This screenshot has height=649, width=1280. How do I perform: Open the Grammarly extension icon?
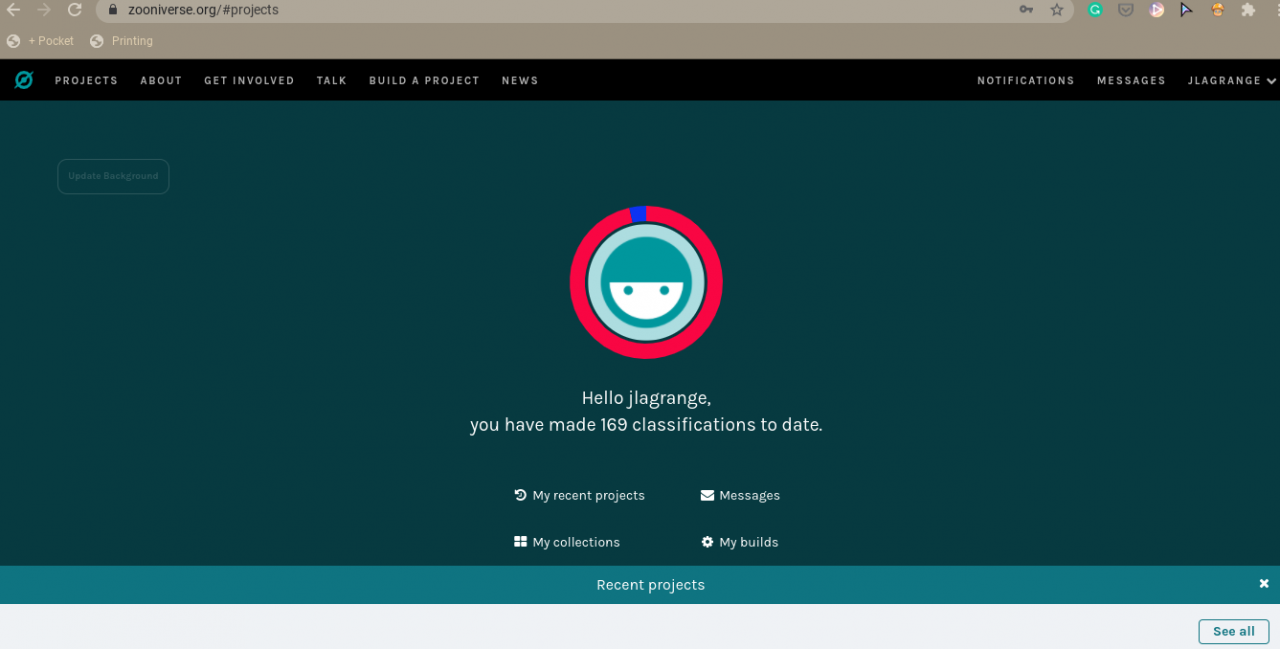coord(1096,10)
